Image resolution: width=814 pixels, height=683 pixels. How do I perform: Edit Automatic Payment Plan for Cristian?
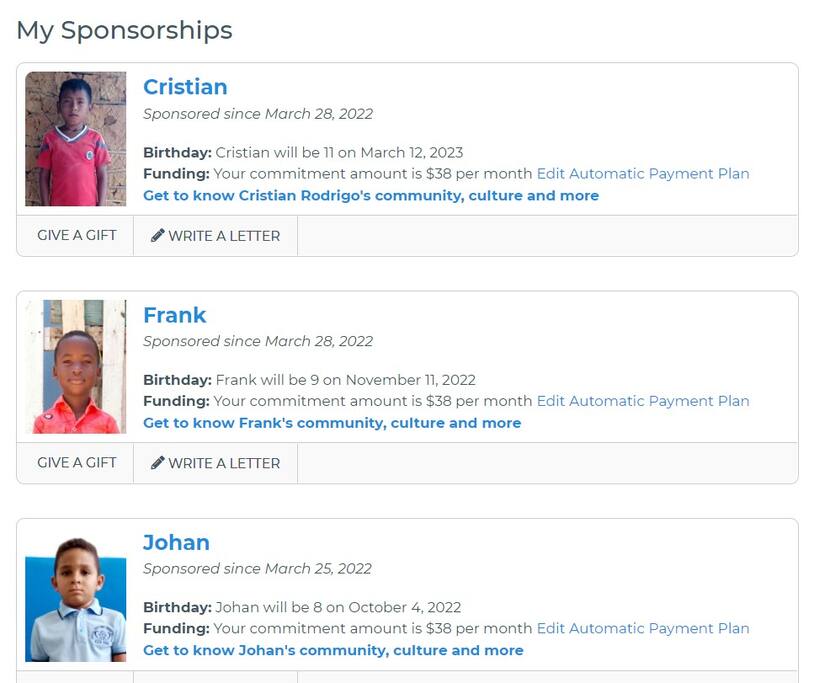(x=643, y=174)
